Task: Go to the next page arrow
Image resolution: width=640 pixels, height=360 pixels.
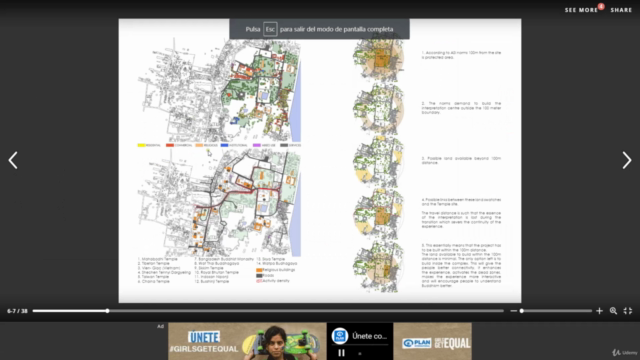Action: click(627, 160)
